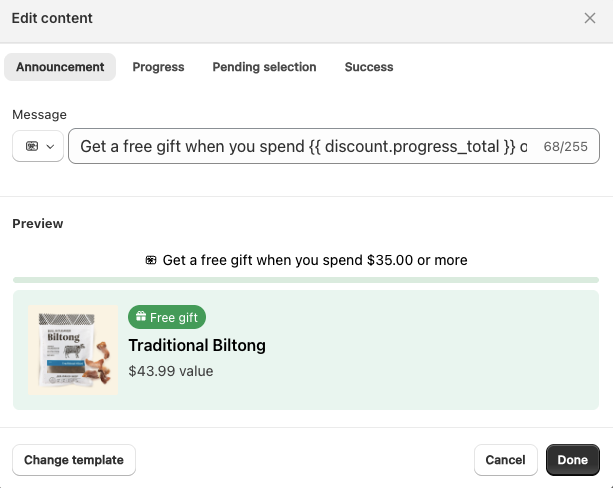Go to the Success tab
Viewport: 613px width, 488px height.
(369, 67)
